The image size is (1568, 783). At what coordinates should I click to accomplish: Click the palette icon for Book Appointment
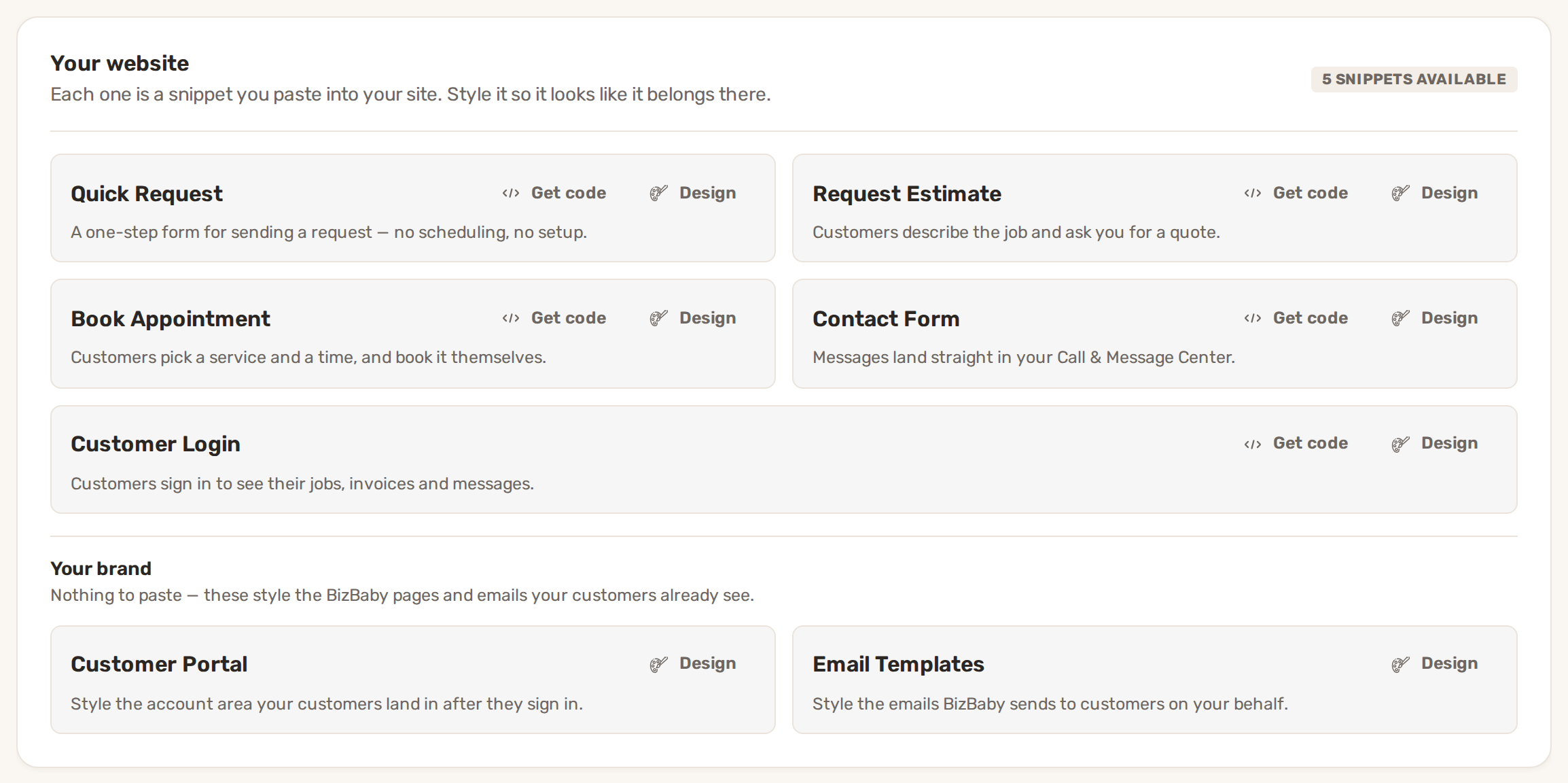(658, 318)
